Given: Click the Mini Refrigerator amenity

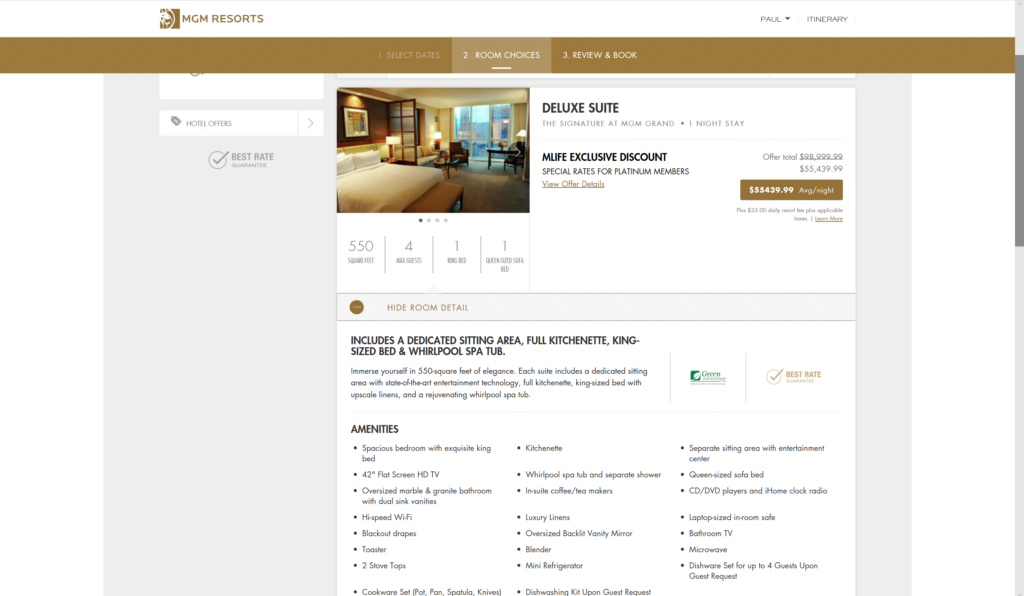Looking at the screenshot, I should point(554,566).
